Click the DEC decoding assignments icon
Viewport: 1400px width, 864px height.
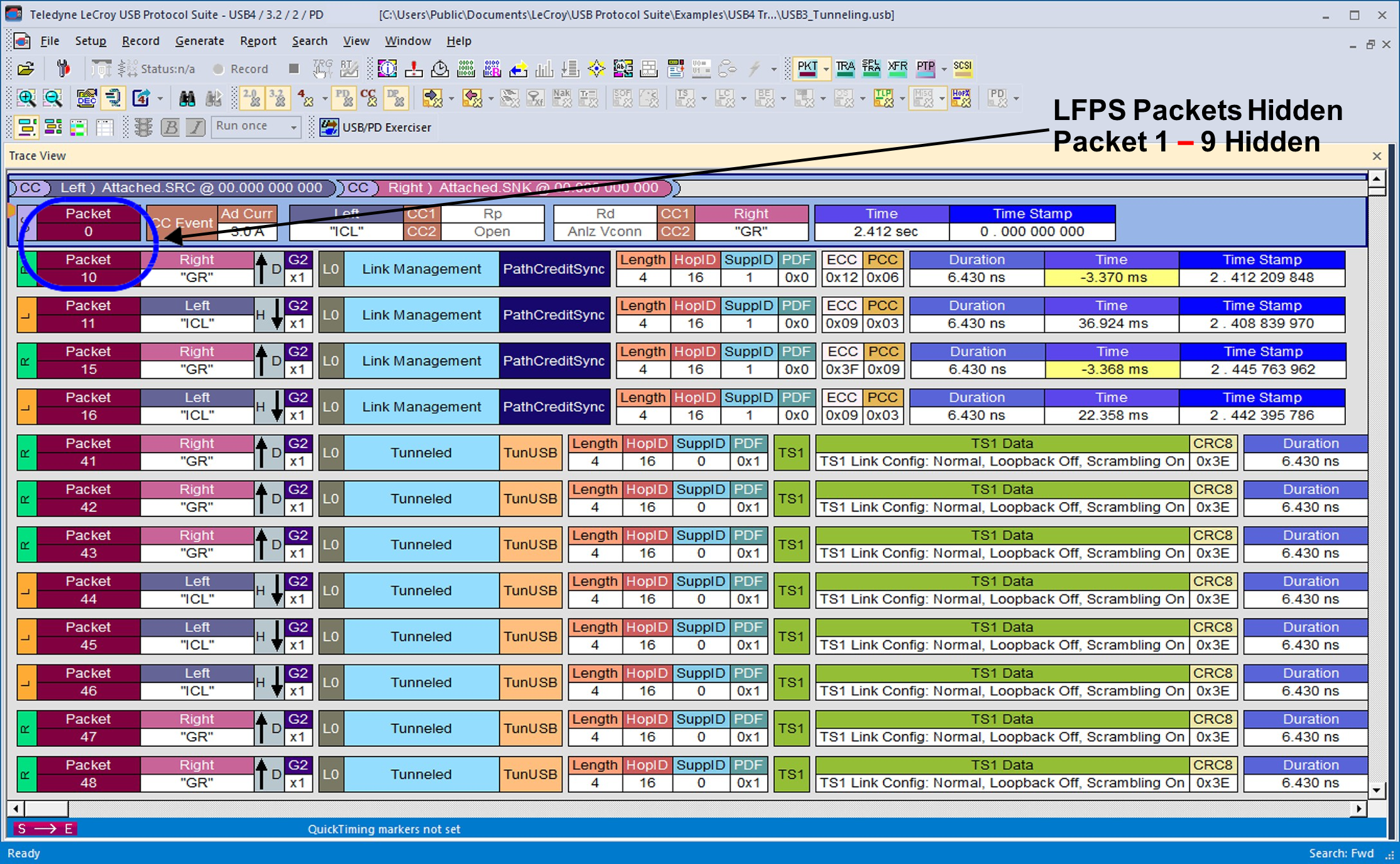(x=86, y=98)
